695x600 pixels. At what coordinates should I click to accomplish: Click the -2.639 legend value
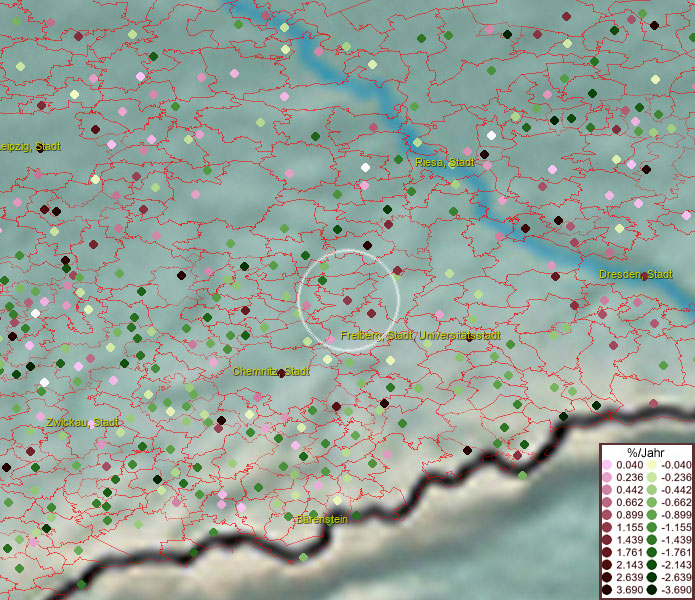(676, 577)
